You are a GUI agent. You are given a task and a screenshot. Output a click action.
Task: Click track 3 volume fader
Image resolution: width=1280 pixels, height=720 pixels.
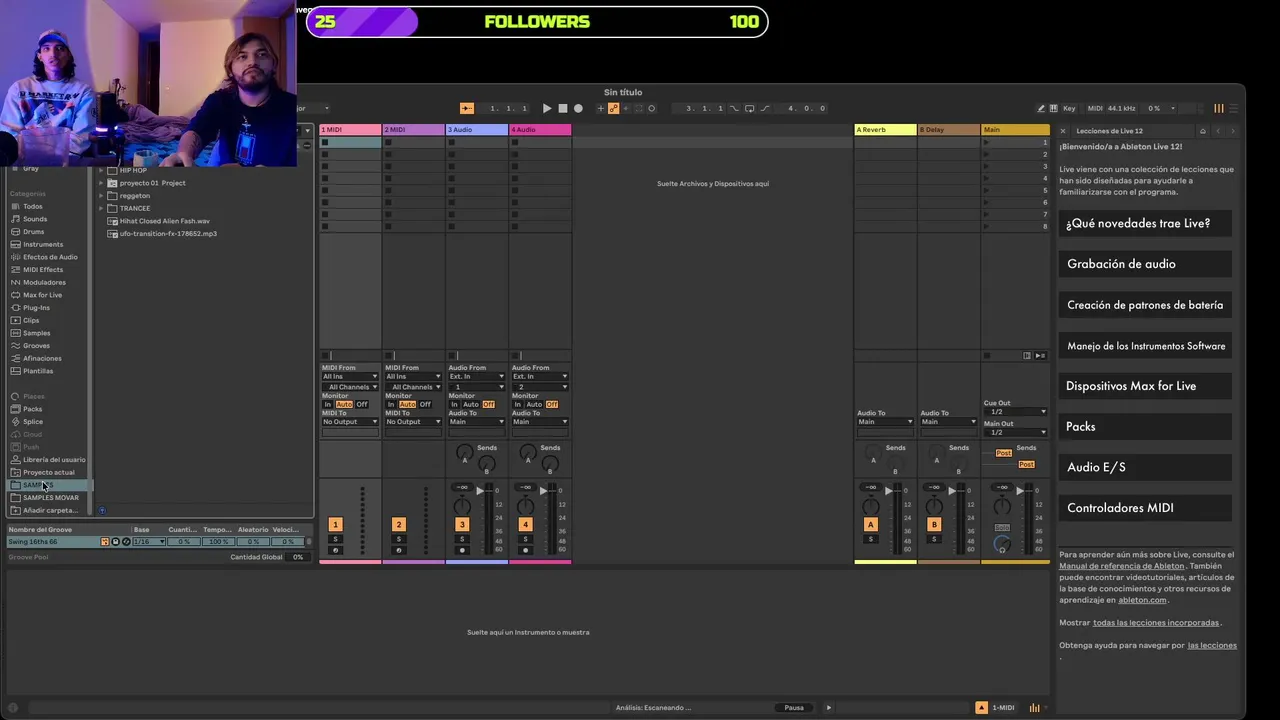480,491
